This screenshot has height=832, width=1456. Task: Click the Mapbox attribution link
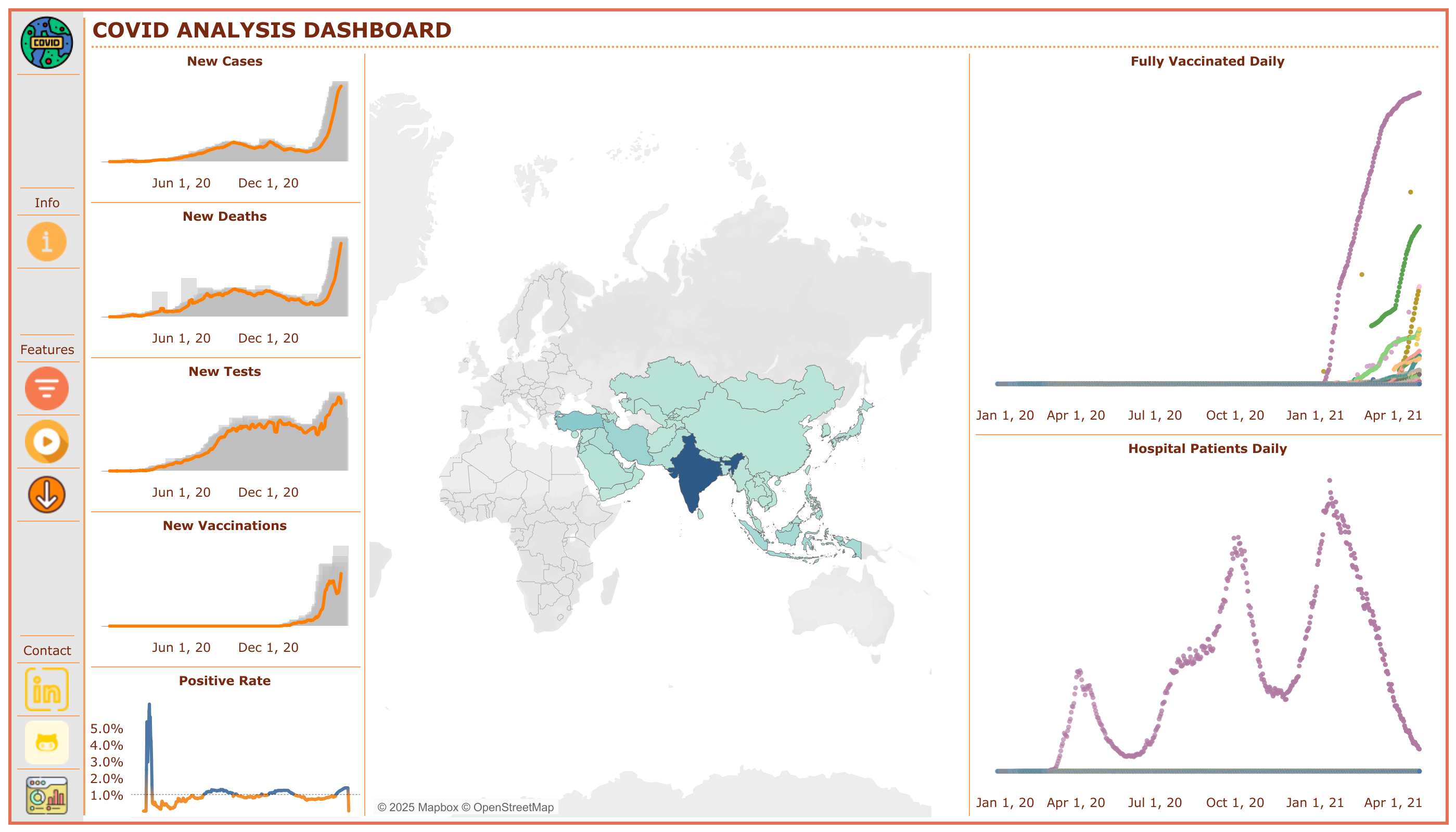click(x=418, y=808)
